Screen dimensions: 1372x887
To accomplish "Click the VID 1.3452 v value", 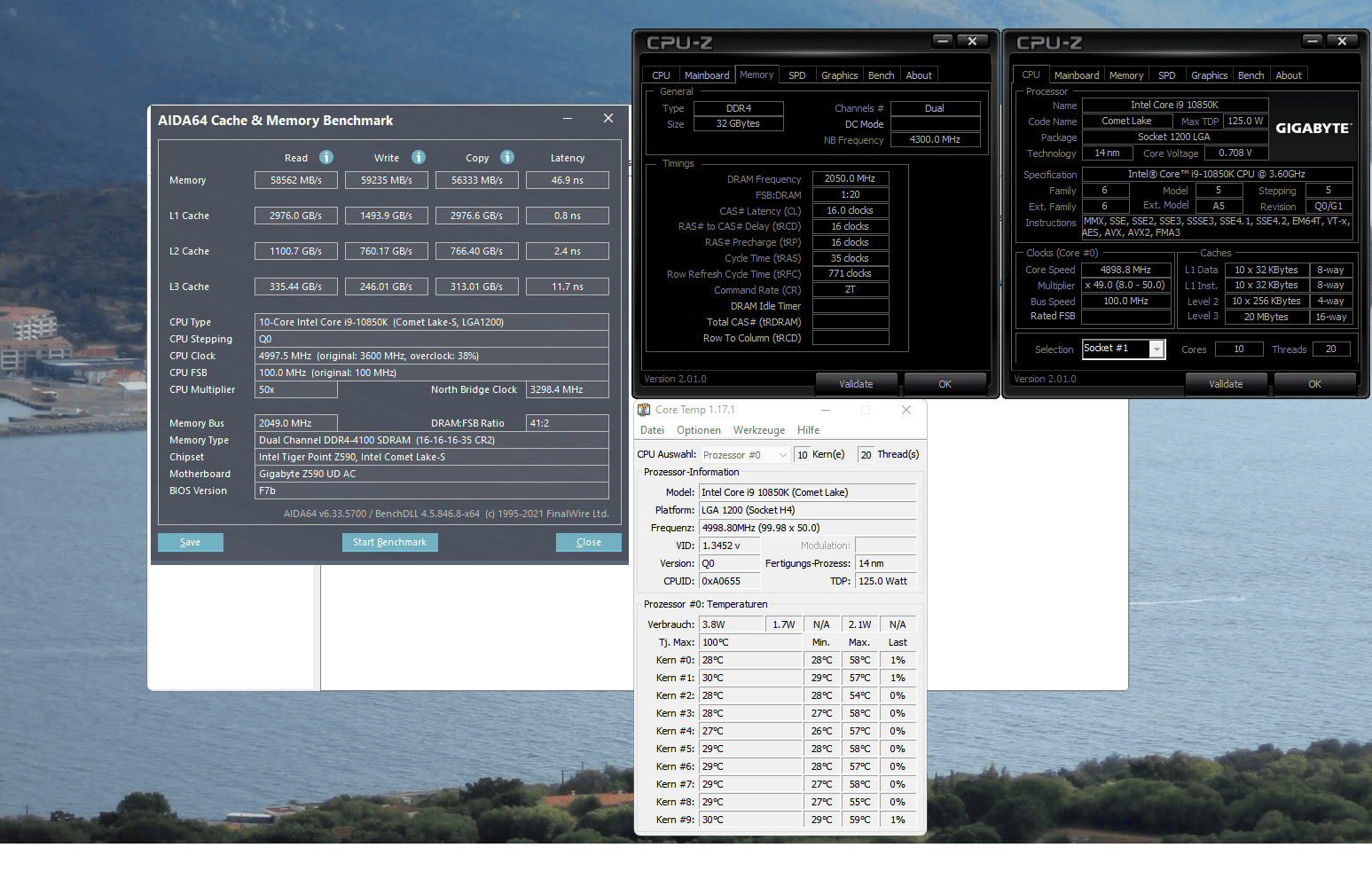I will (x=730, y=546).
